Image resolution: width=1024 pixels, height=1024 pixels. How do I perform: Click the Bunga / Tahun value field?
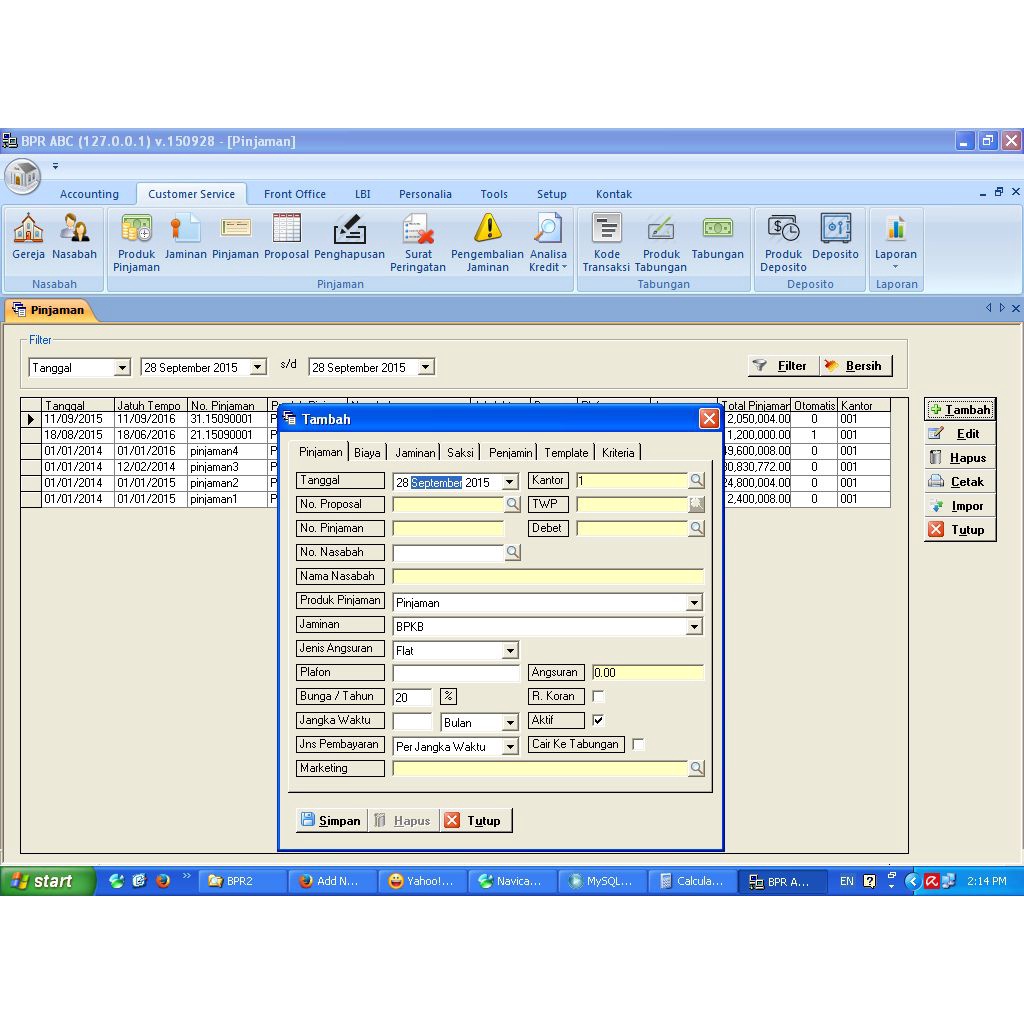tap(412, 697)
